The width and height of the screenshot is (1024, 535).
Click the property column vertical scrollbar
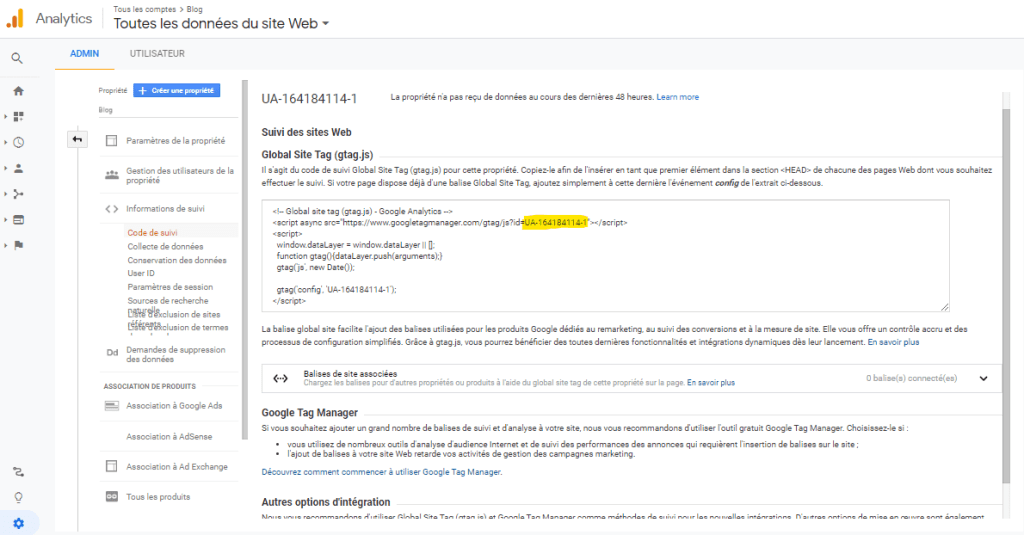(x=245, y=259)
